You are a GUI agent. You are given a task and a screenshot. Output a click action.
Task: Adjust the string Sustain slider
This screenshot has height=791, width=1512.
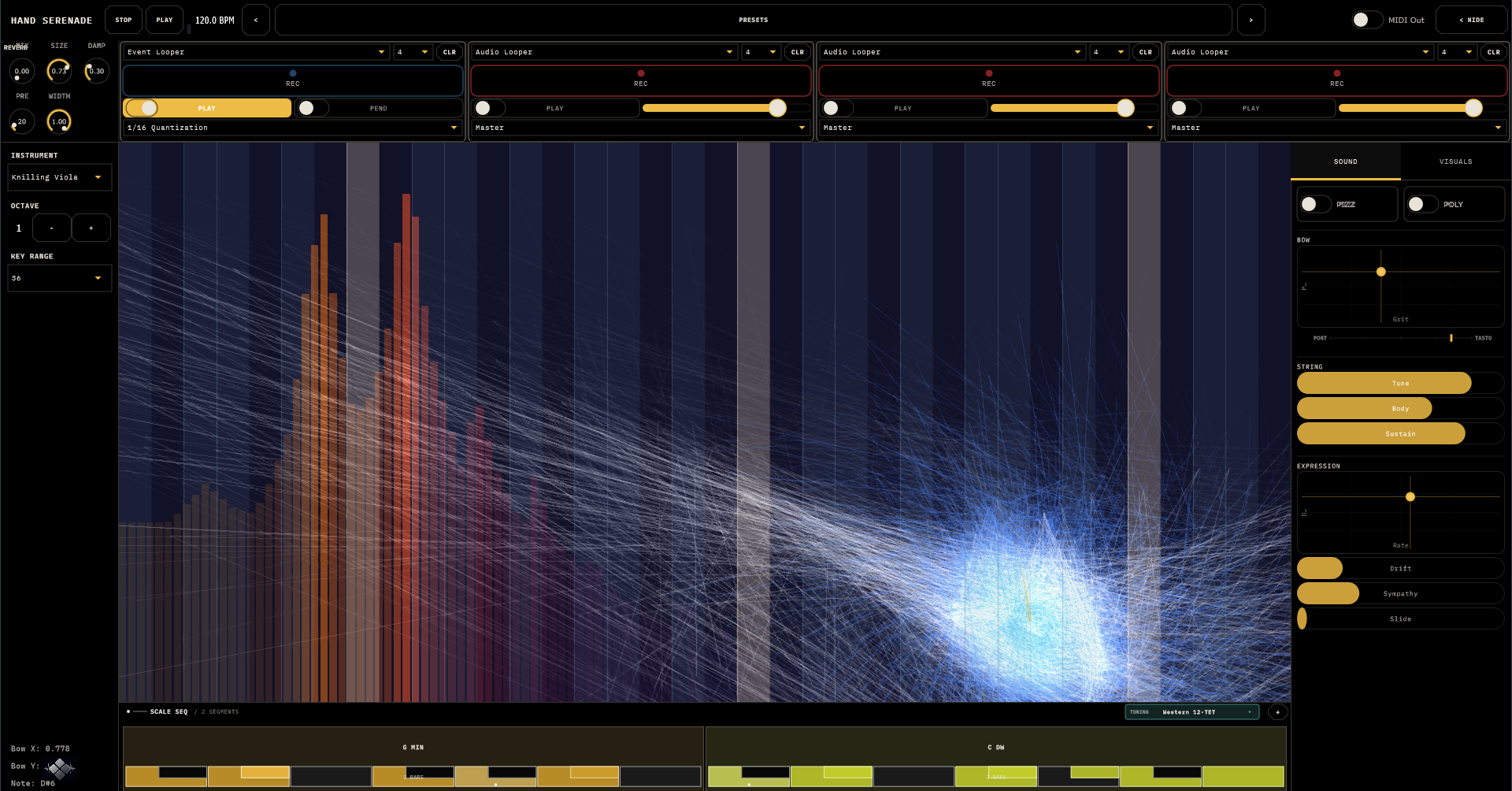pyautogui.click(x=1401, y=433)
